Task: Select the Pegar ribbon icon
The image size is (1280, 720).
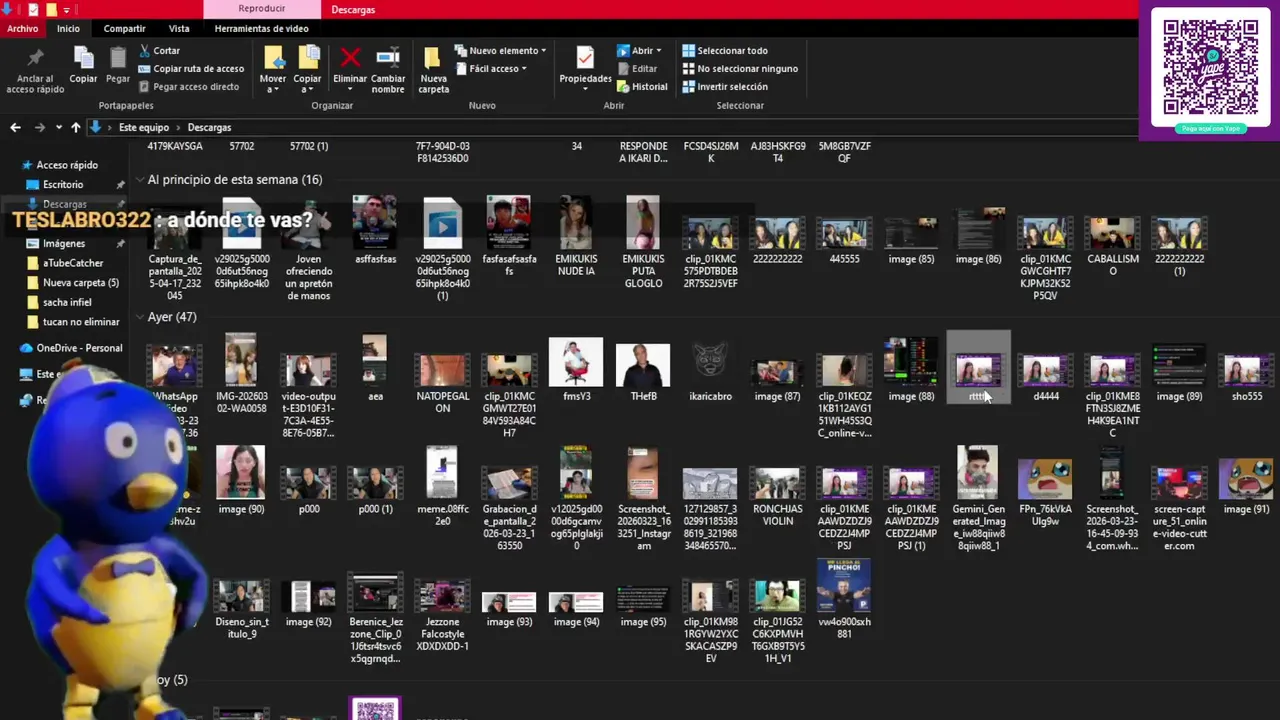Action: point(118,65)
